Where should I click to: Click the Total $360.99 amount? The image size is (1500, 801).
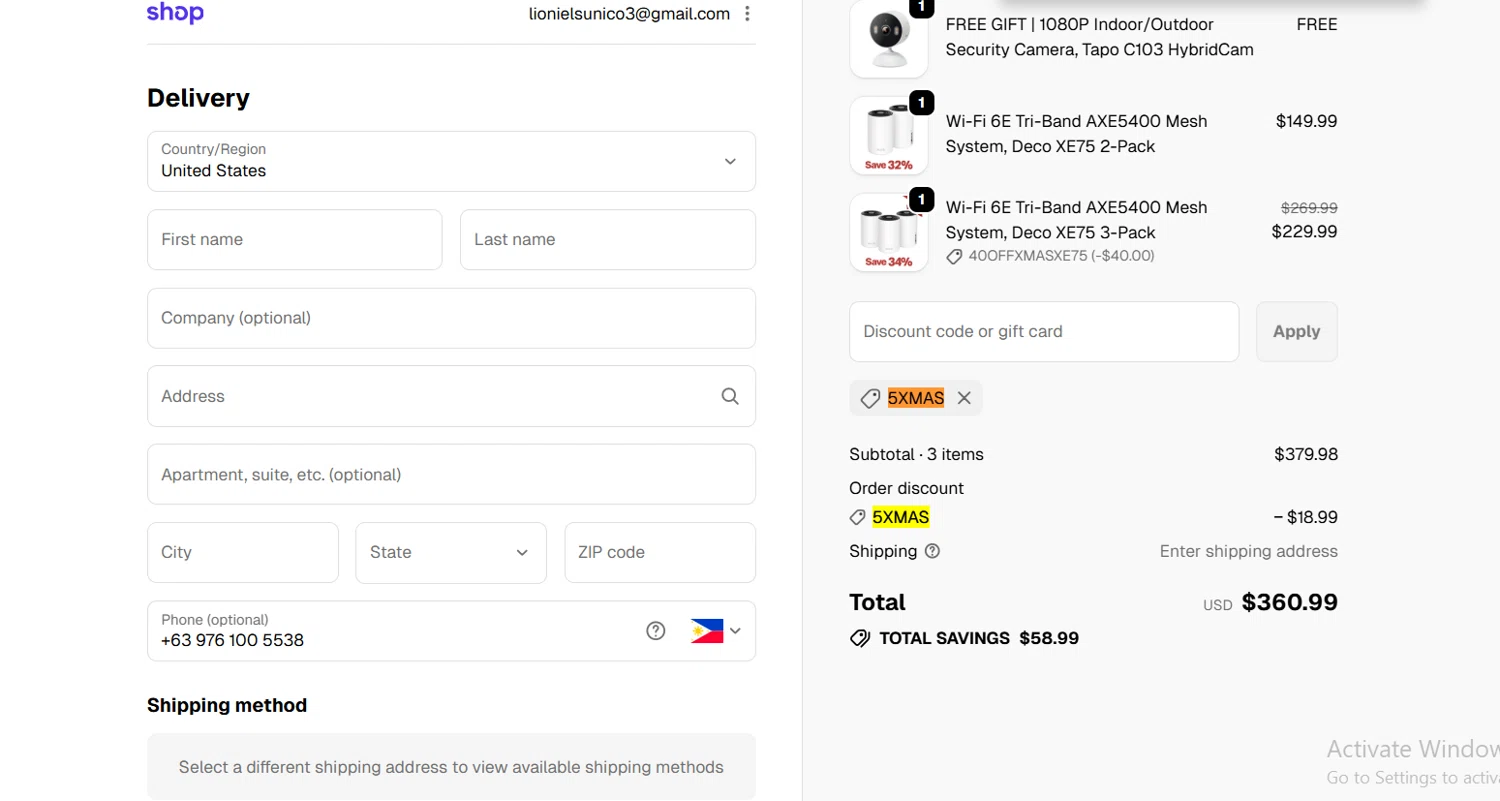click(1290, 602)
